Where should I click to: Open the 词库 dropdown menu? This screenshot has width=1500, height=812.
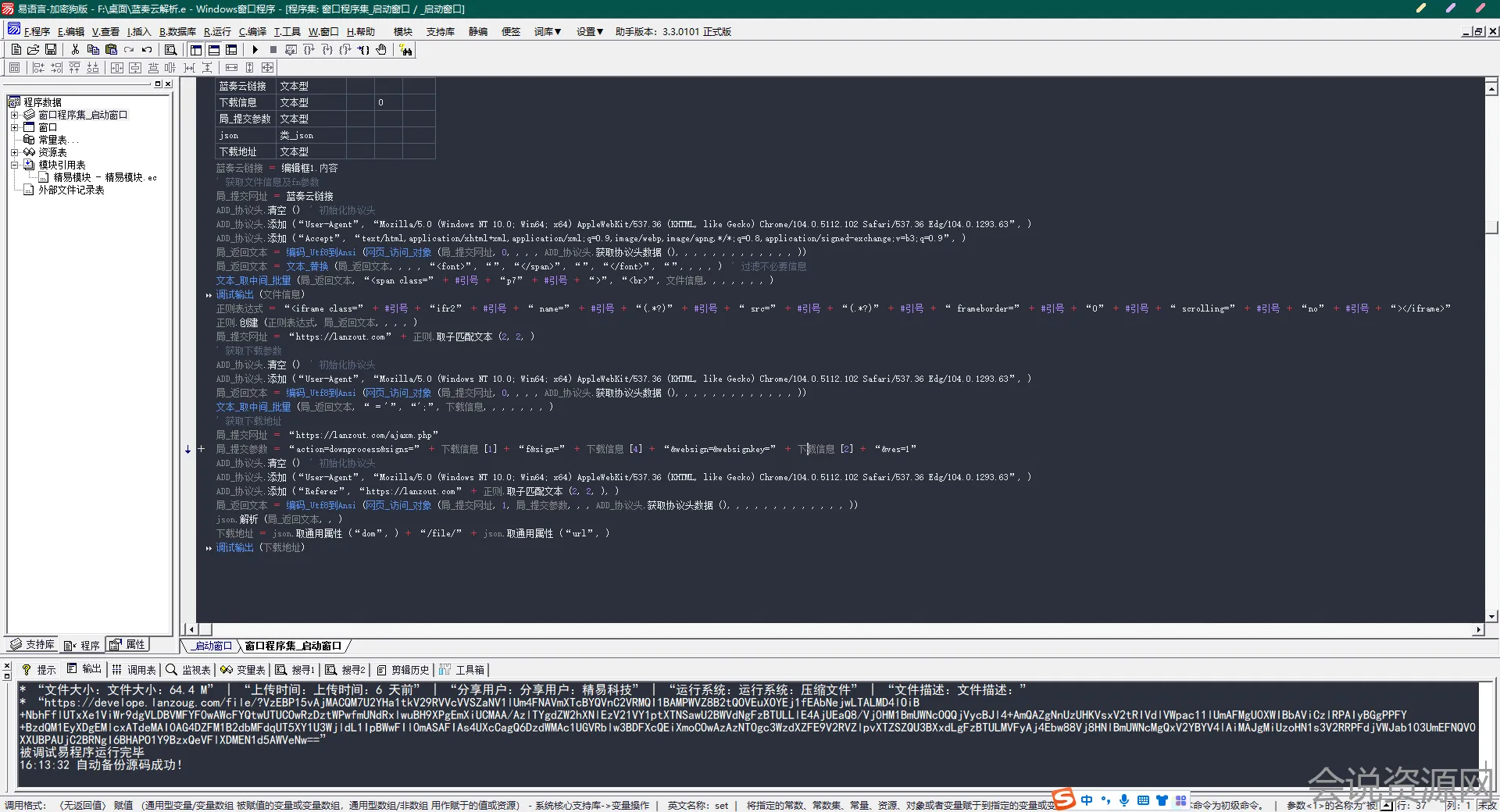tap(547, 32)
